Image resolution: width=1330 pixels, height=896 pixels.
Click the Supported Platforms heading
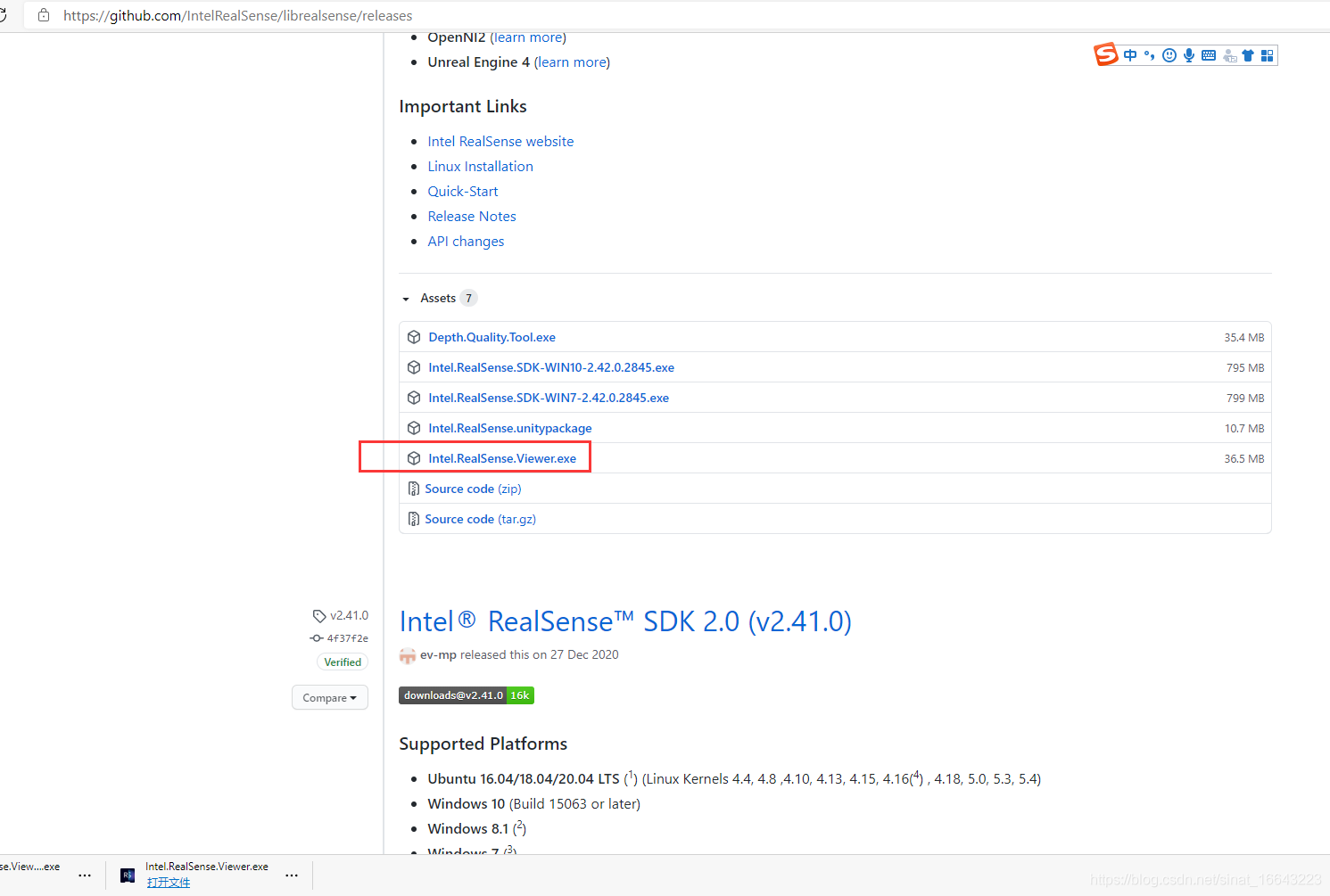coord(483,744)
